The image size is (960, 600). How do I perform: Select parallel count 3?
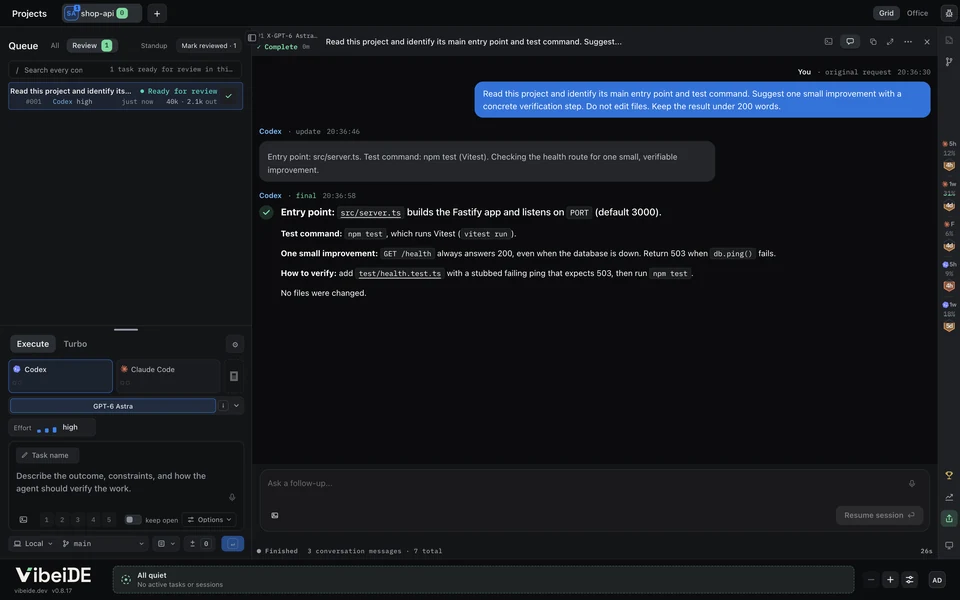pos(77,519)
